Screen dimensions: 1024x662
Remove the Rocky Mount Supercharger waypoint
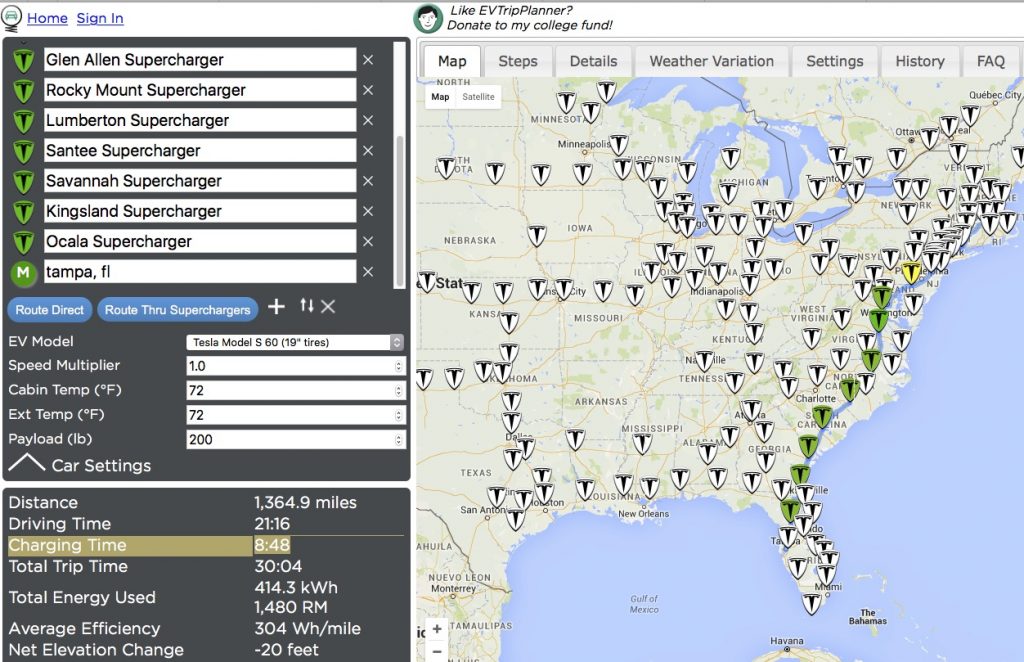point(368,90)
